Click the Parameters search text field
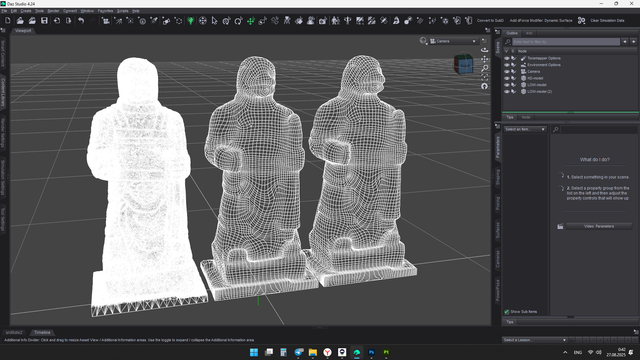 click(599, 129)
